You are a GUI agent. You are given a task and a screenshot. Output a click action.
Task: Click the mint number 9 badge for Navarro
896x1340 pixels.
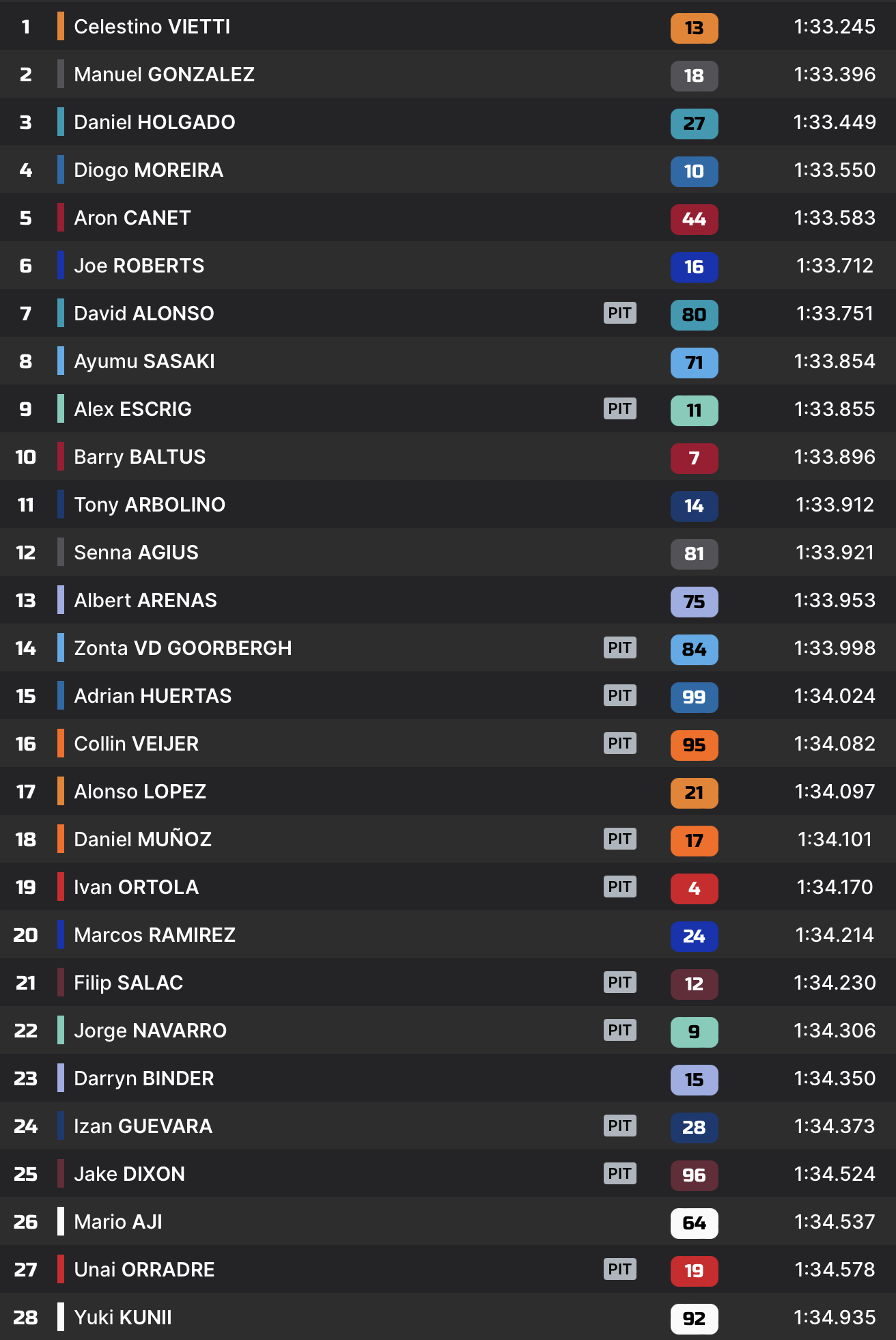[x=694, y=1032]
